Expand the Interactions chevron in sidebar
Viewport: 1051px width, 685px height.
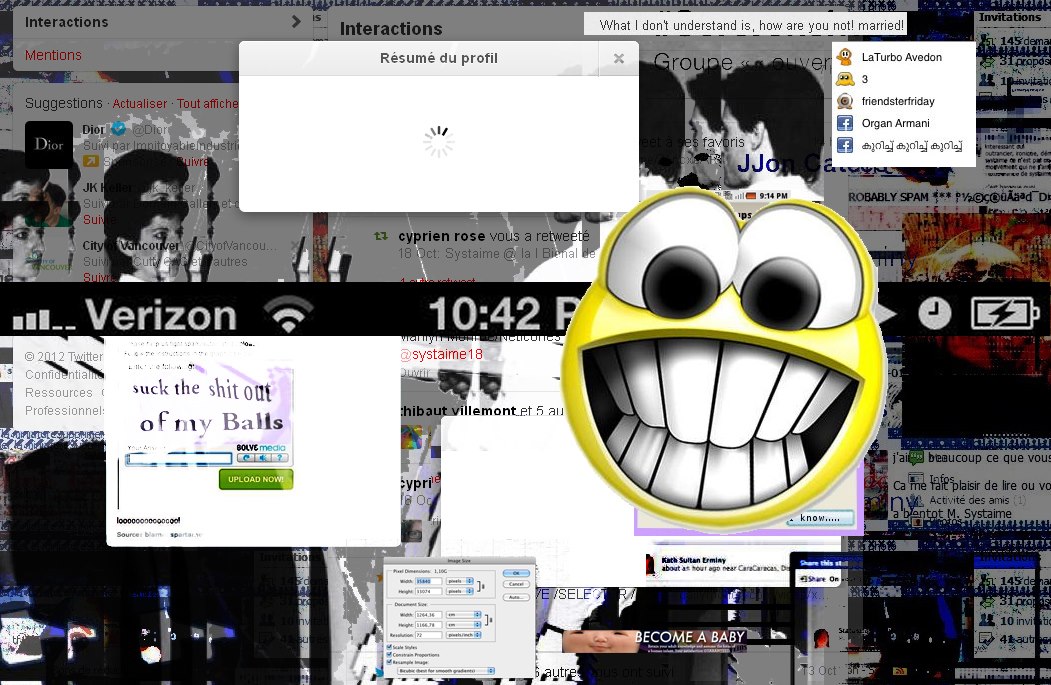coord(295,22)
